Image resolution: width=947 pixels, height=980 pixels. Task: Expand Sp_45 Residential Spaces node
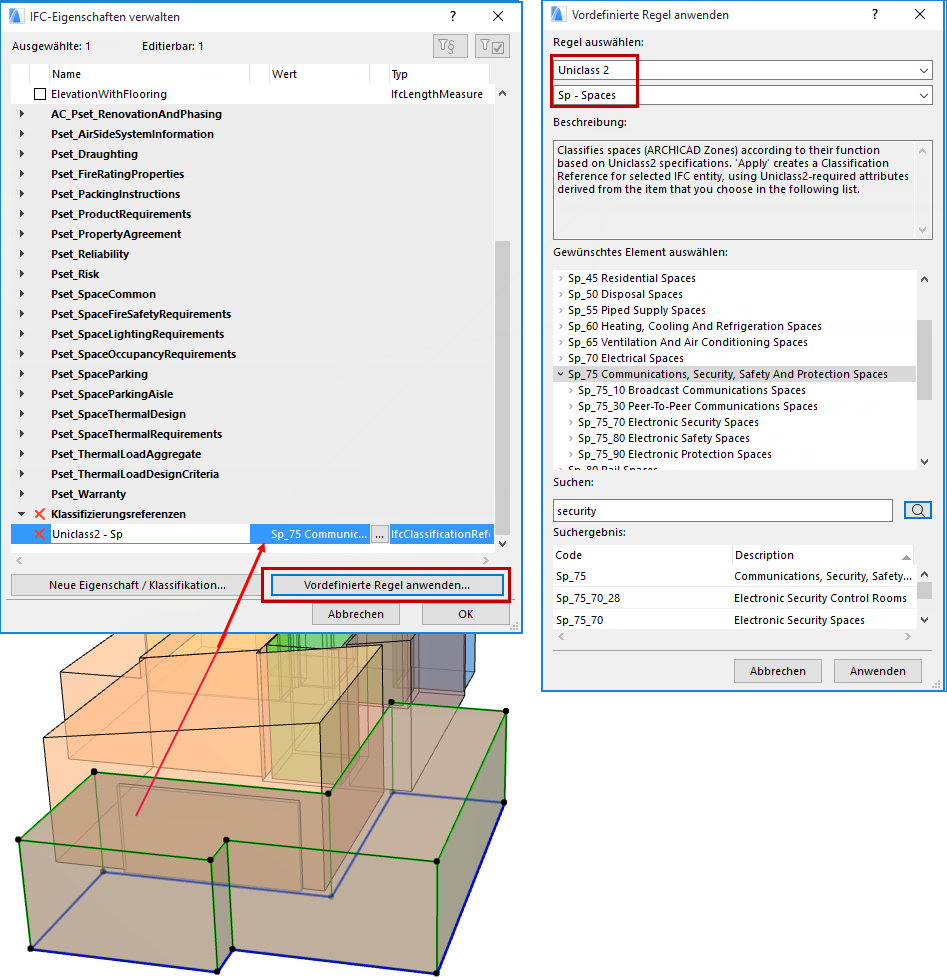[x=561, y=278]
